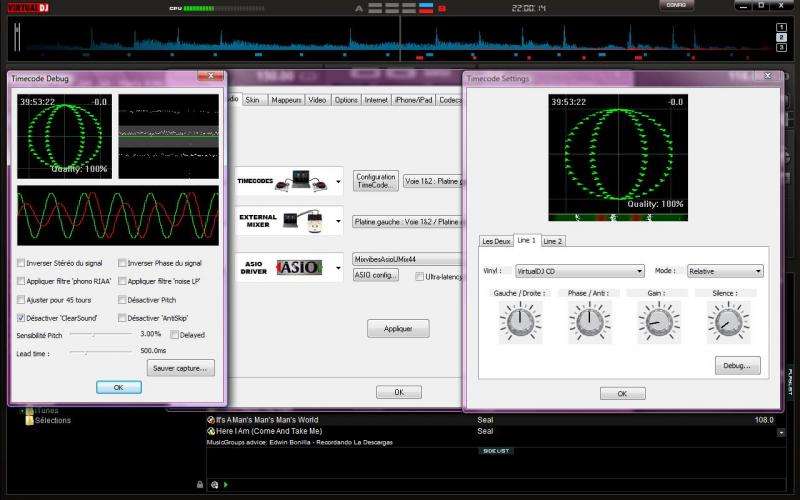This screenshot has height=500, width=800.
Task: Open the External Mixer output dropdown arrow
Action: click(338, 221)
